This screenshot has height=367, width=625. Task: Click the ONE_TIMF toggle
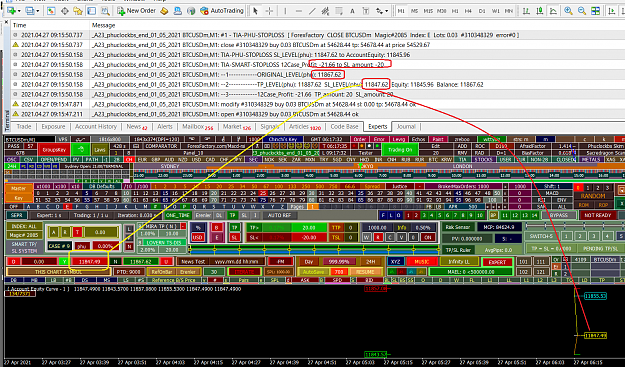[177, 215]
